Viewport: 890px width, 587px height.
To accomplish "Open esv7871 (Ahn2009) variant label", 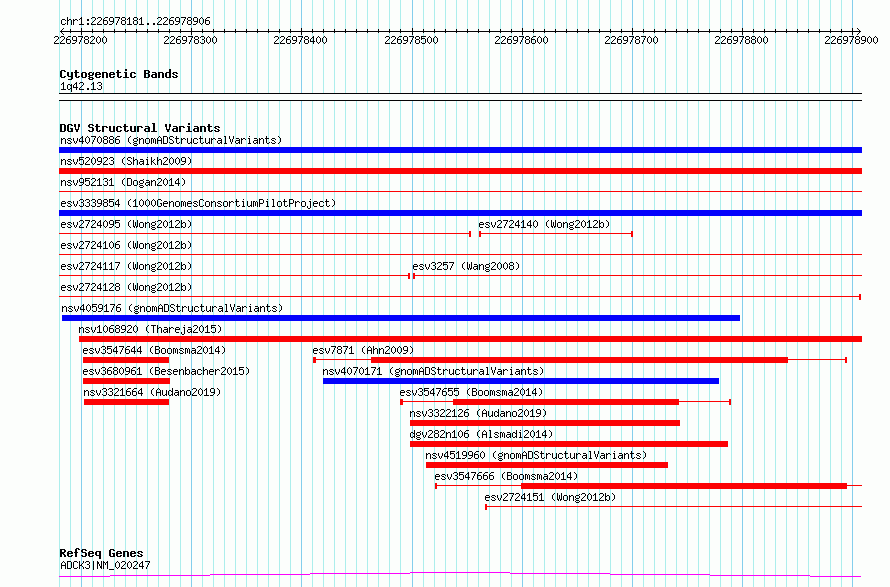I will point(363,350).
